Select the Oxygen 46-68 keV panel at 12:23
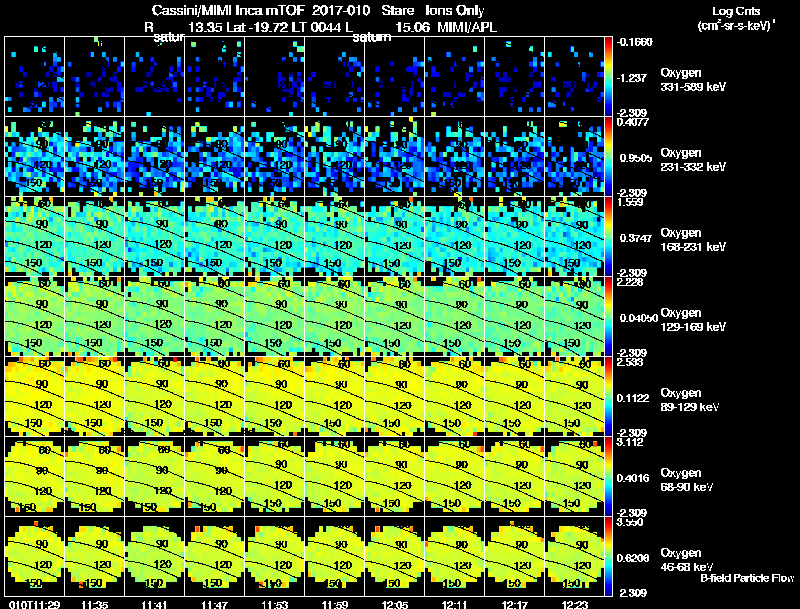The width and height of the screenshot is (800, 609). [x=574, y=556]
